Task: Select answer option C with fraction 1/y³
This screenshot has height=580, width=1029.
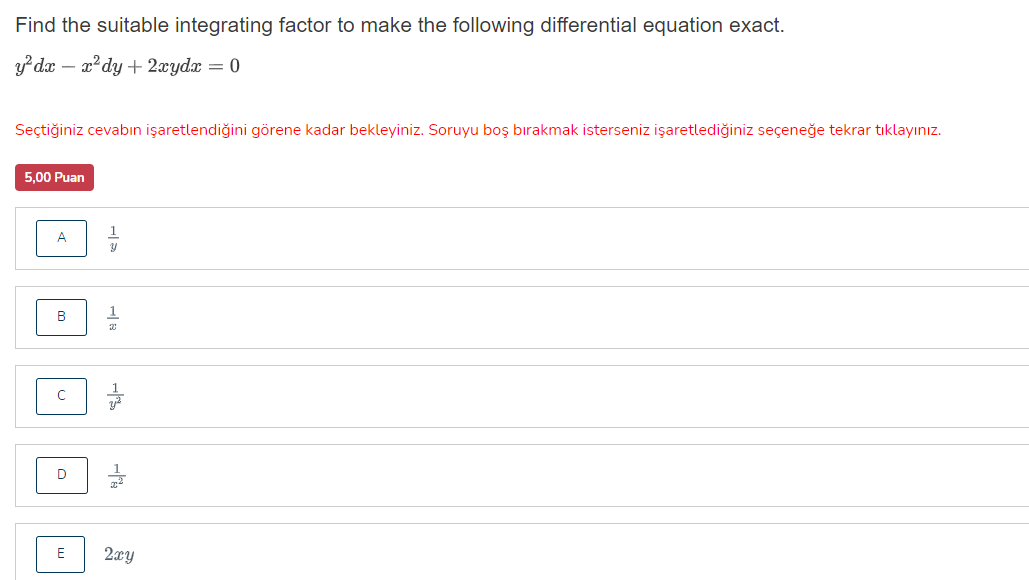Action: (x=61, y=396)
